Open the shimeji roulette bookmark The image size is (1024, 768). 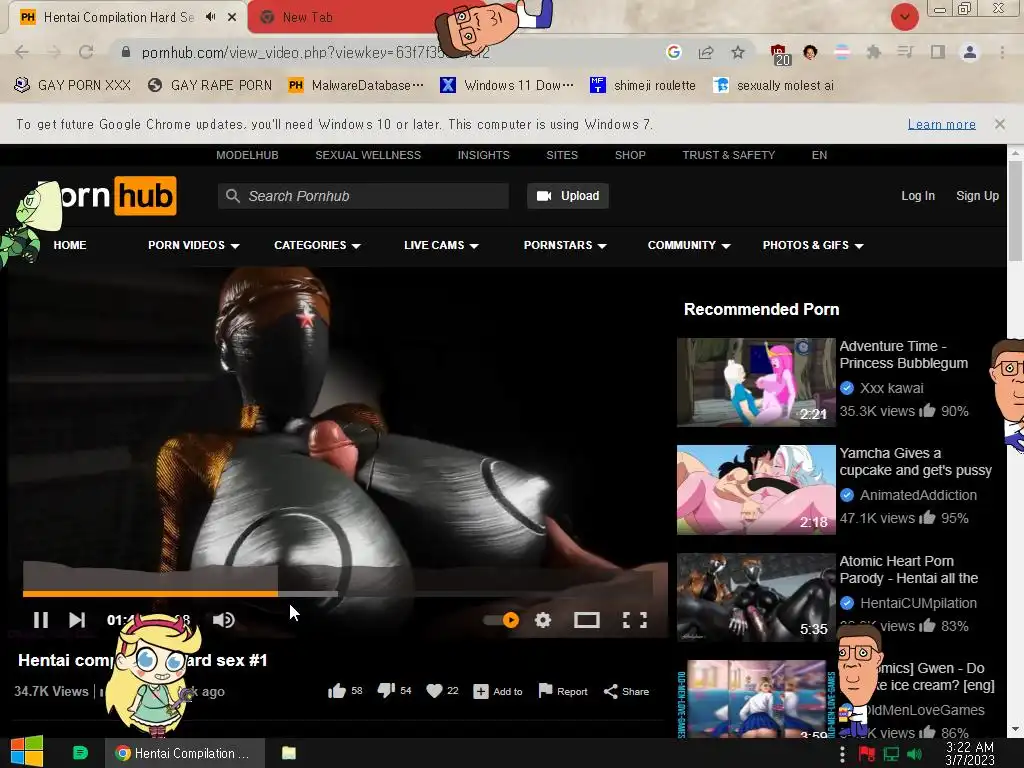(643, 85)
